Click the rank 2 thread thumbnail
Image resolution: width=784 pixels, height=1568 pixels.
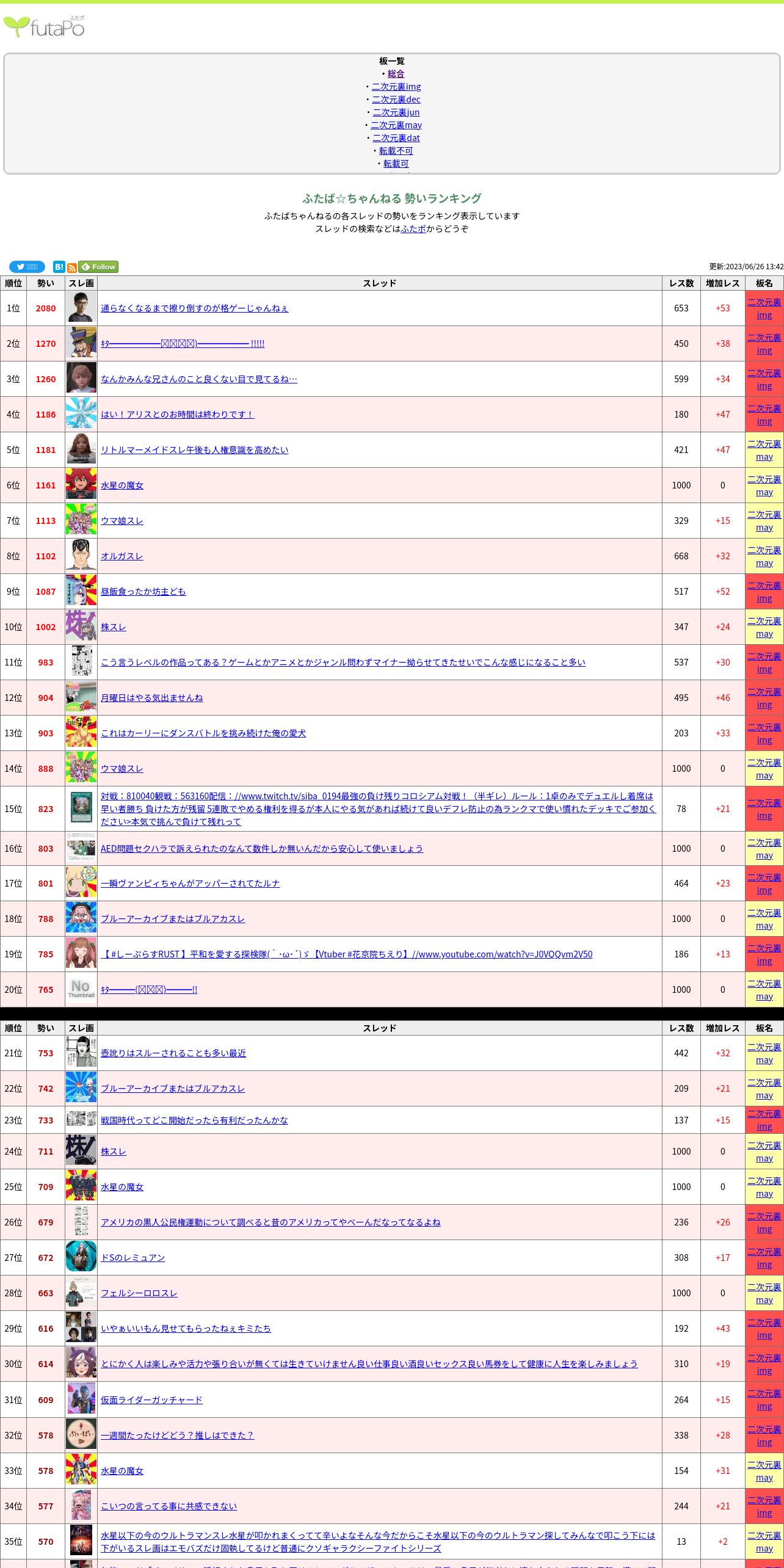(81, 343)
